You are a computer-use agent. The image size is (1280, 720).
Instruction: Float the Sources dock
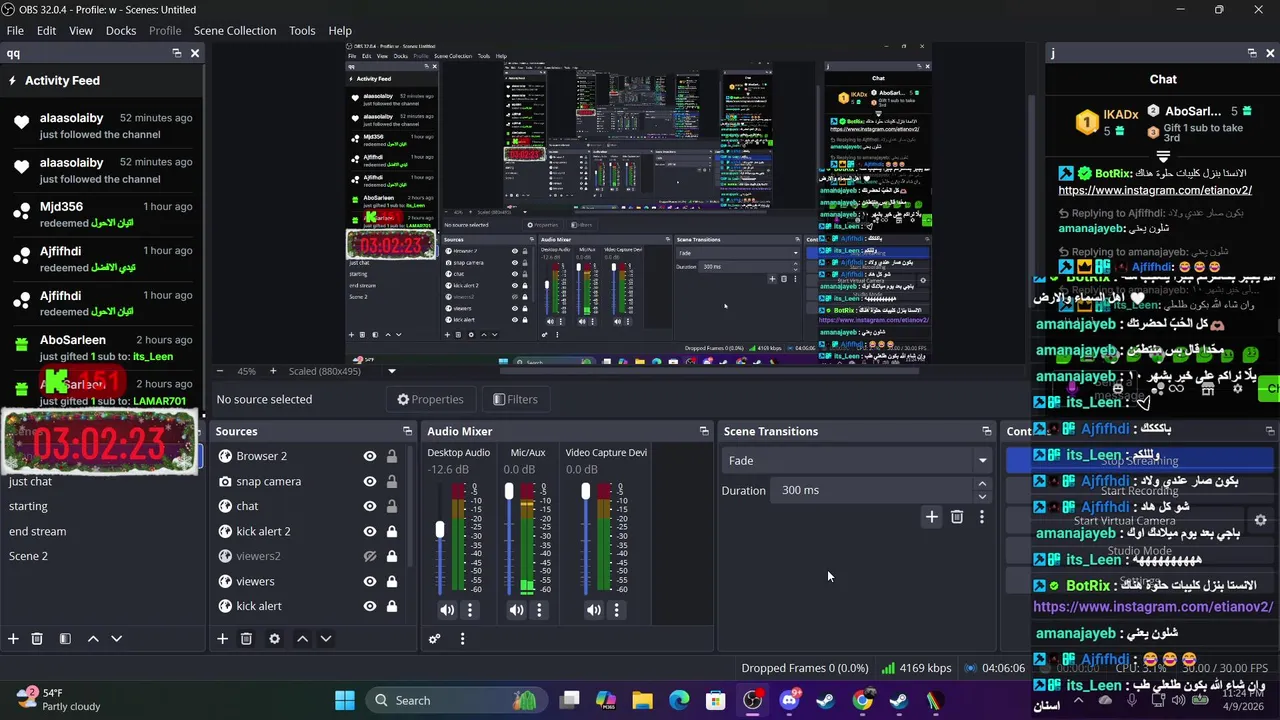tap(407, 431)
